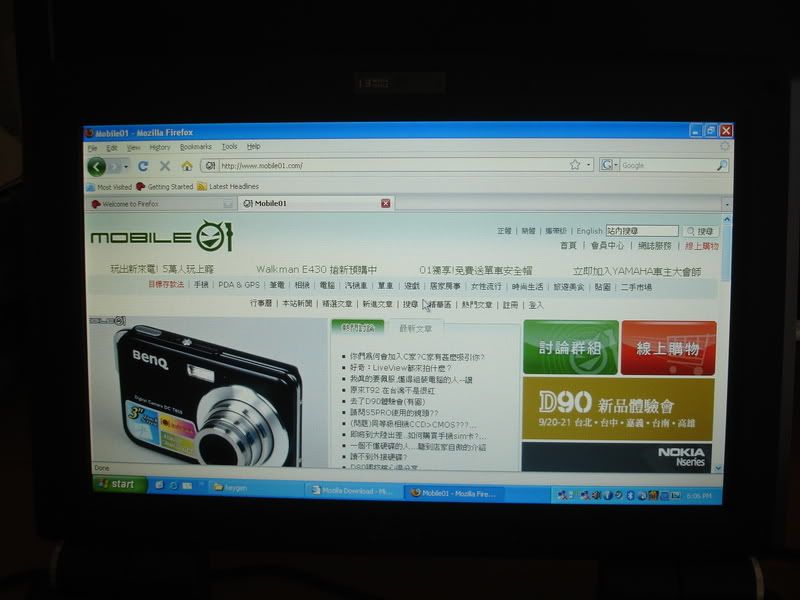
Task: Open the 二手市場 category link
Action: 636,287
